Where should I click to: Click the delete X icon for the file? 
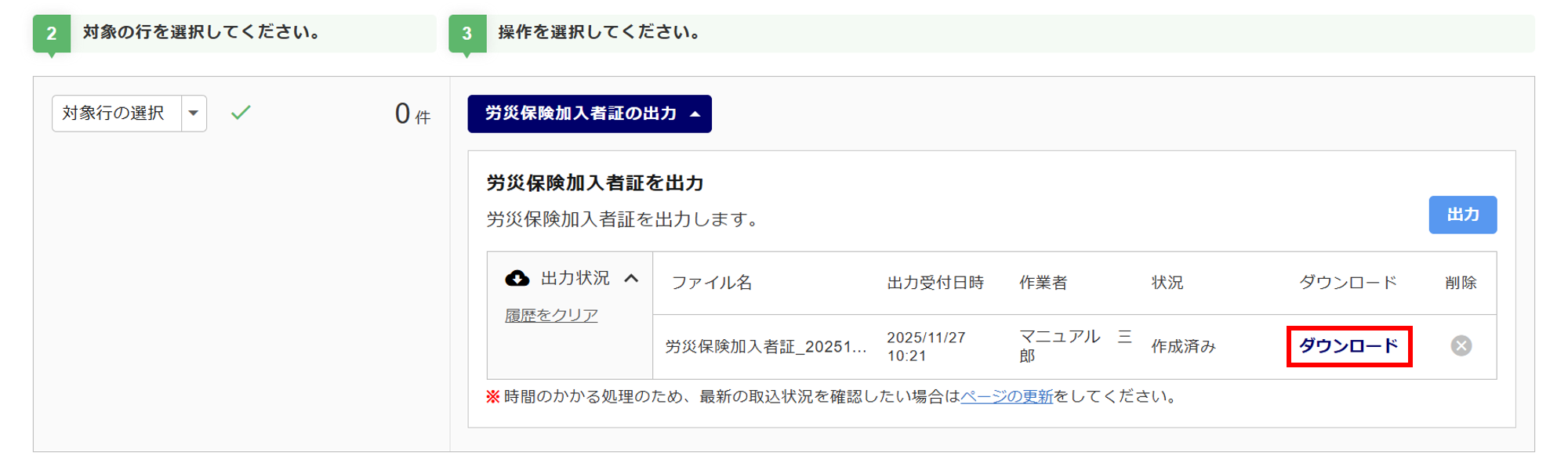pos(1461,345)
